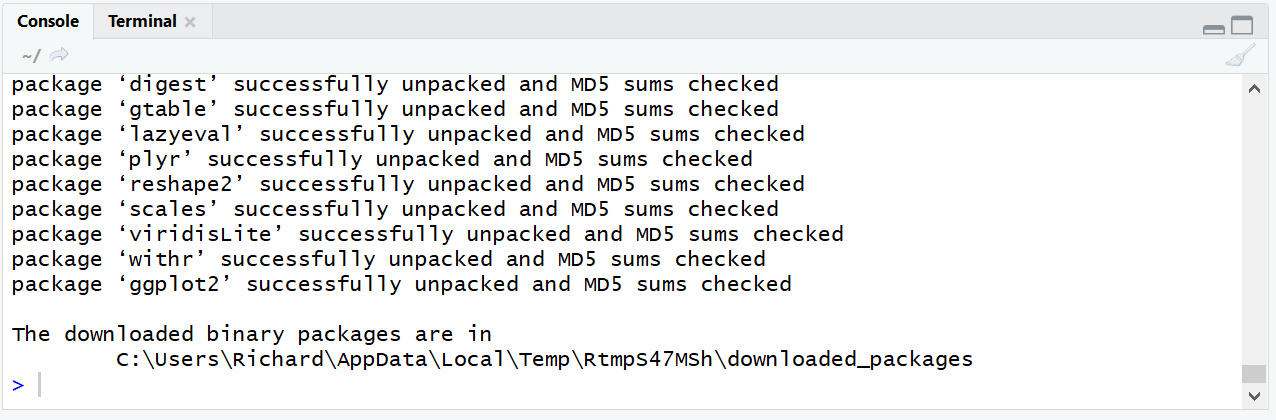
Task: Click the 'digest' package output line
Action: pyautogui.click(x=395, y=84)
